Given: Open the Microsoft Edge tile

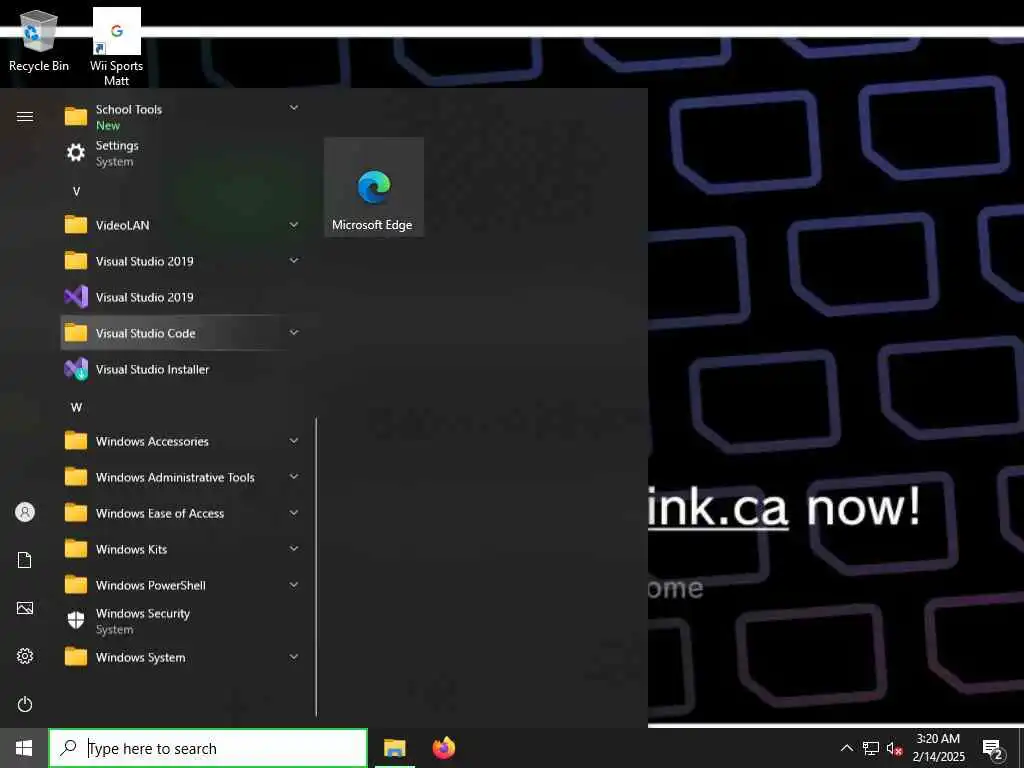Looking at the screenshot, I should [x=374, y=187].
